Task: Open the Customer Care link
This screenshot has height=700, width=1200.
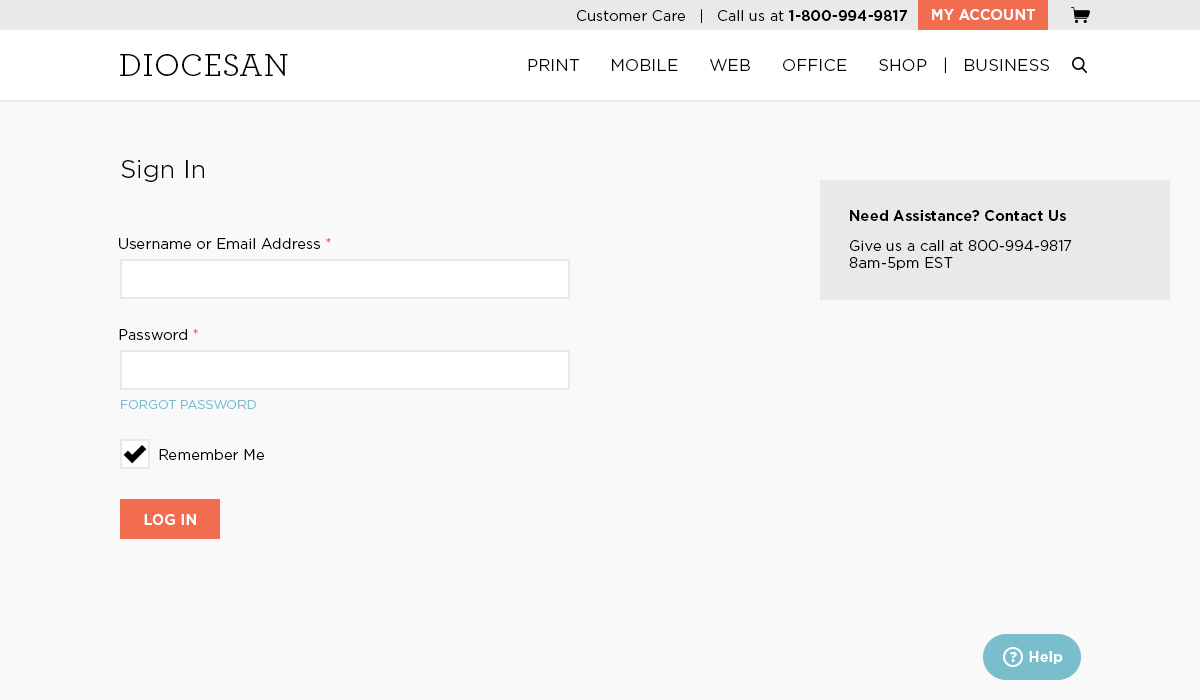Action: (x=631, y=16)
